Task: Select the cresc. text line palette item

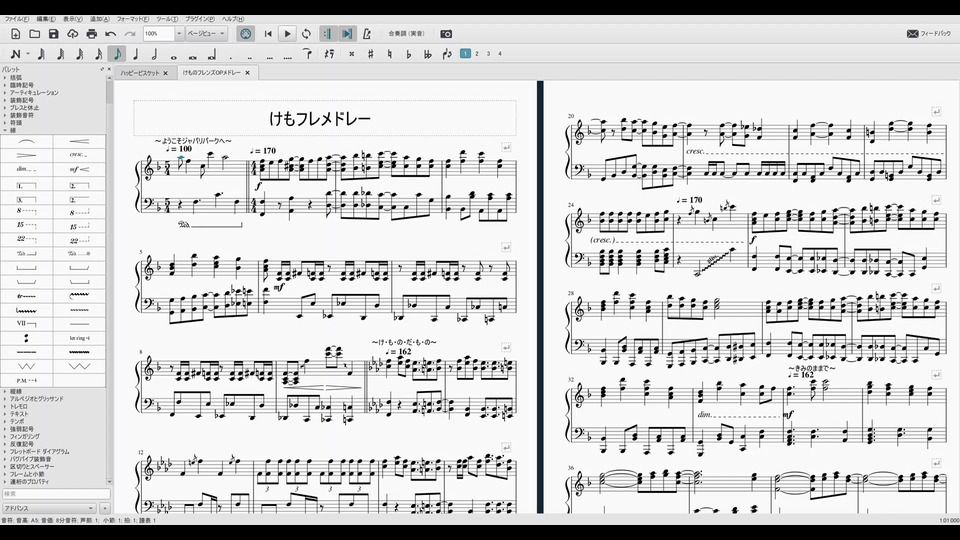Action: click(x=79, y=155)
